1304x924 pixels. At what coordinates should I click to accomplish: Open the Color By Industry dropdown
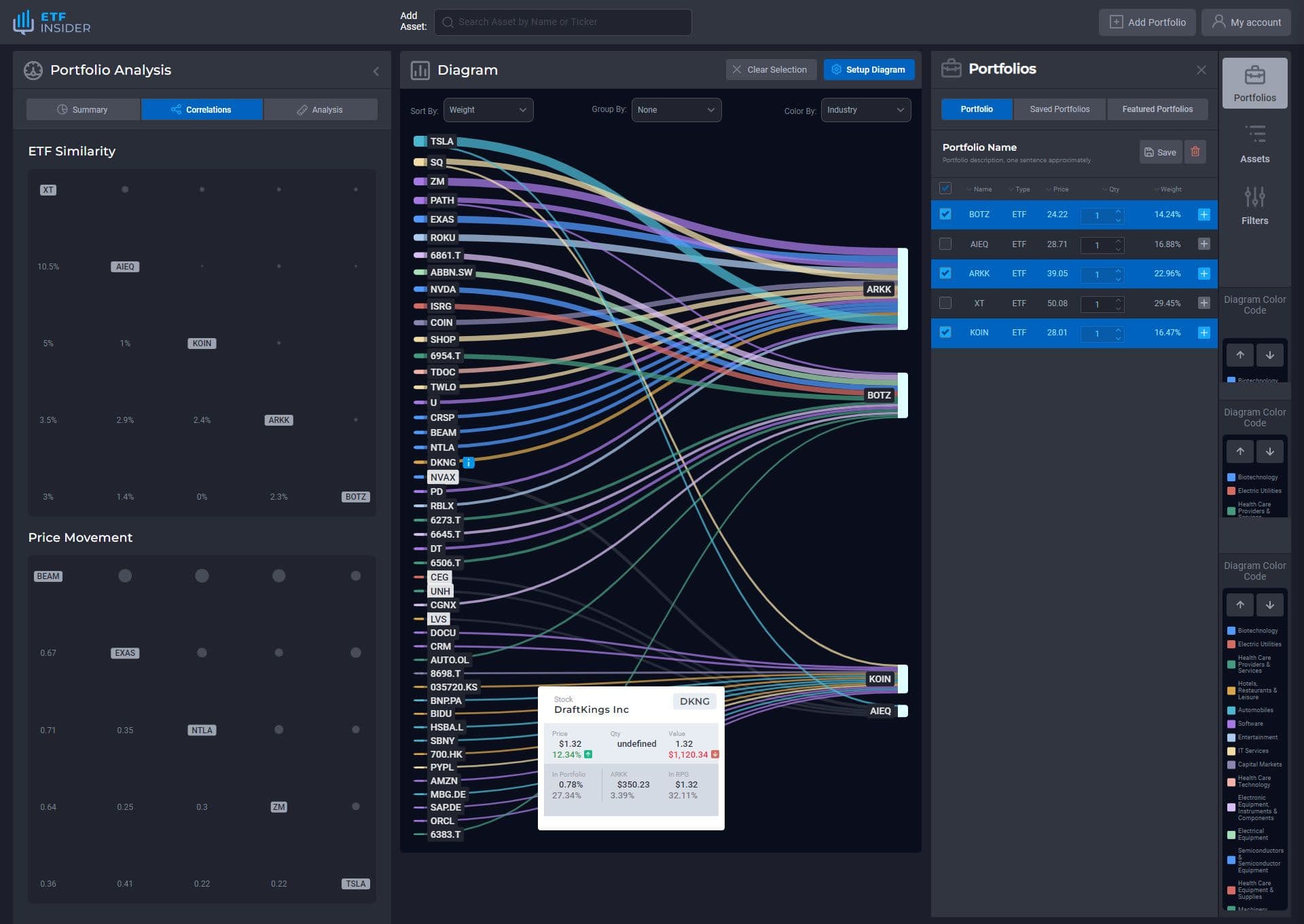(865, 110)
